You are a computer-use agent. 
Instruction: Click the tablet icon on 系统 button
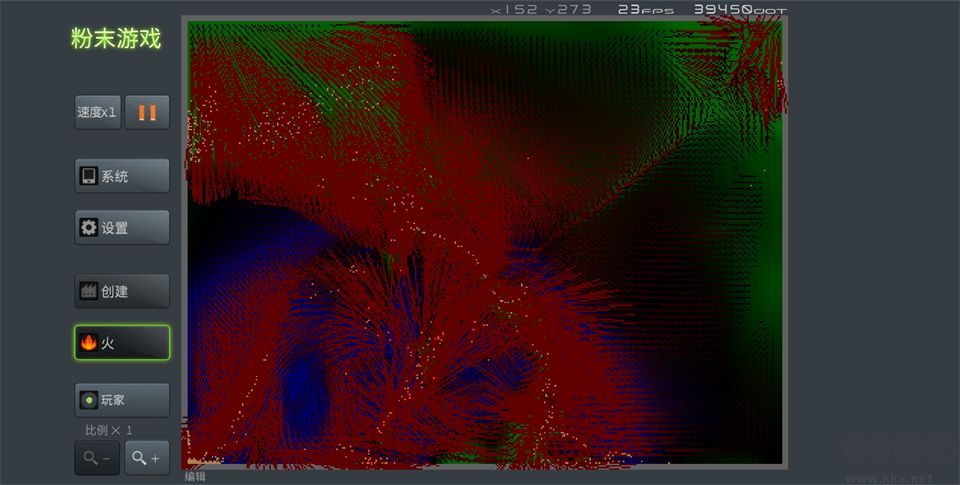coord(89,176)
